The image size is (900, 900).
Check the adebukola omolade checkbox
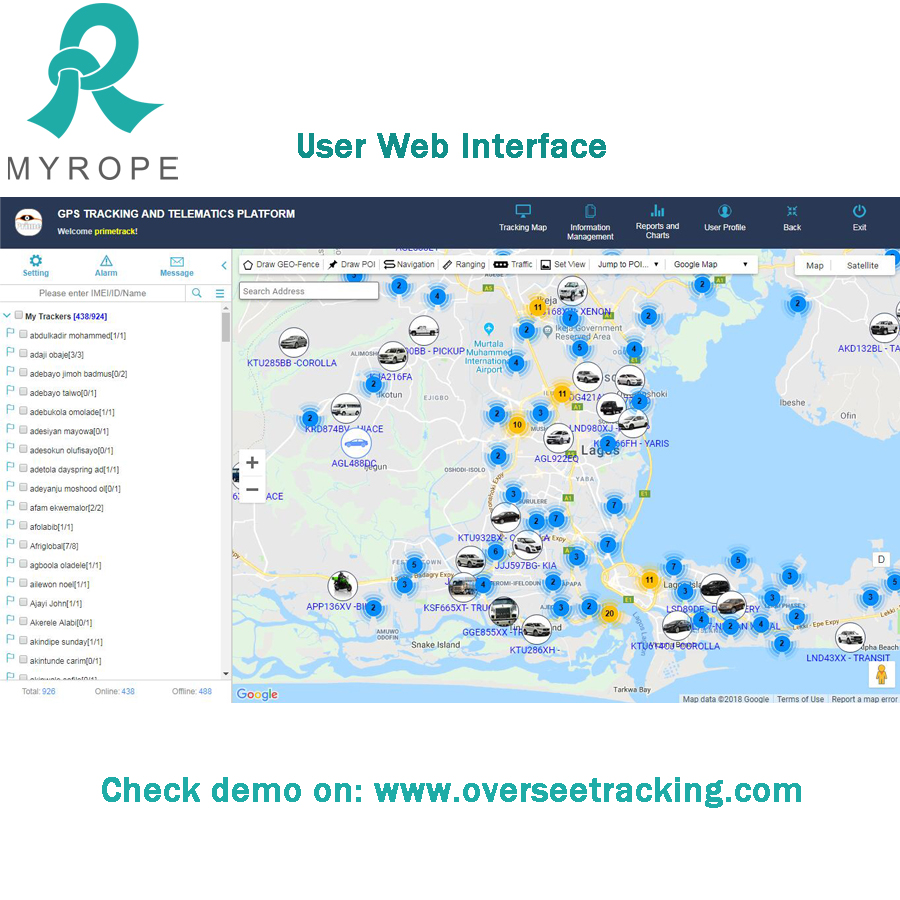click(23, 411)
